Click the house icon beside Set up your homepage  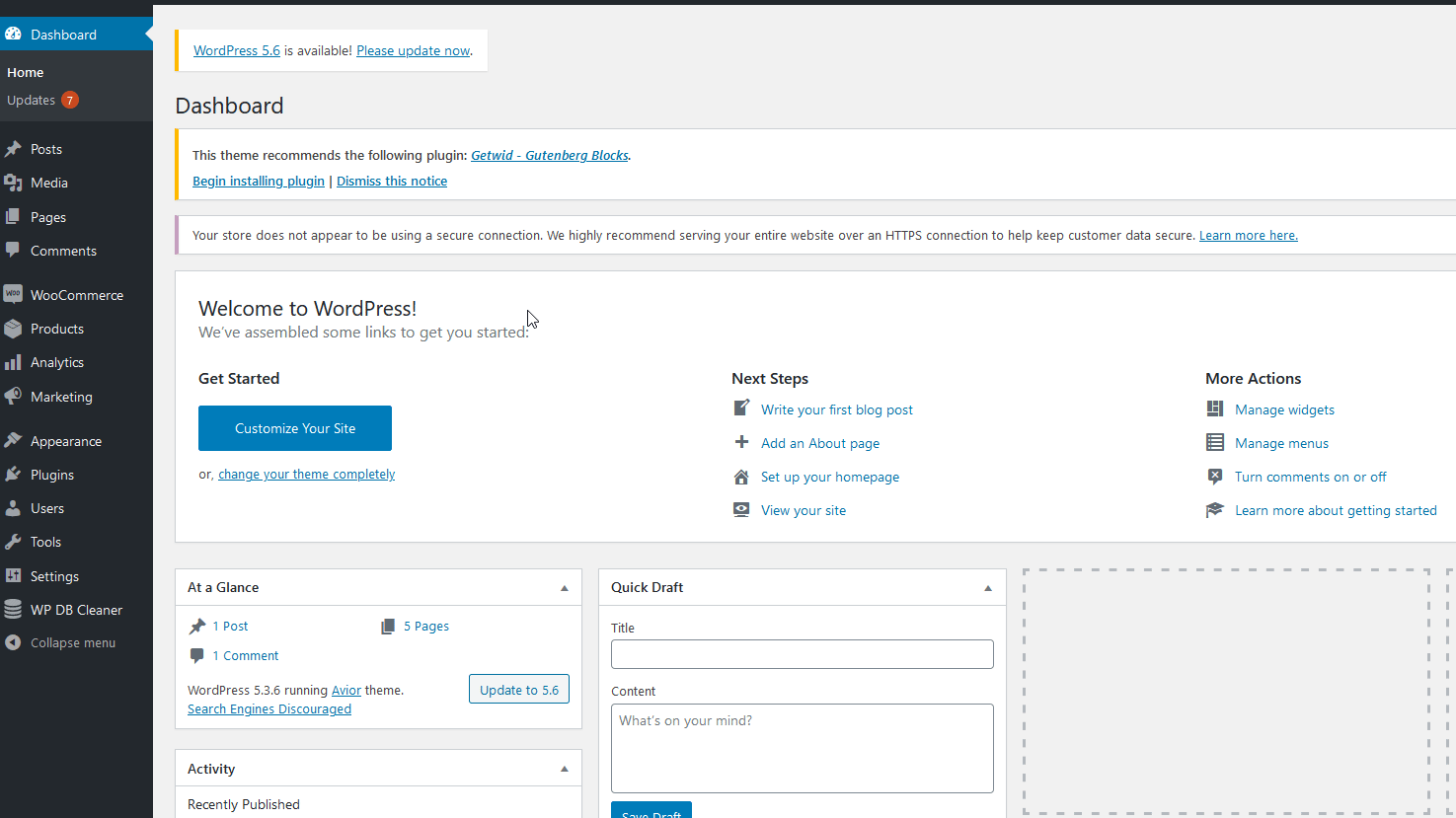(x=741, y=477)
